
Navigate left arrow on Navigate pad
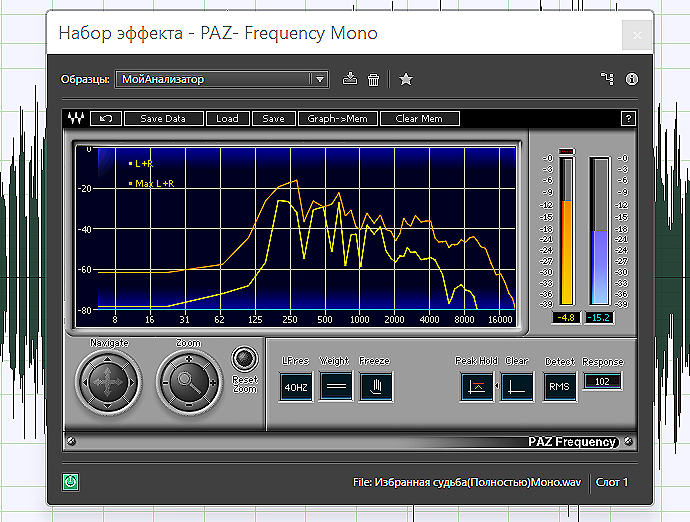point(85,383)
